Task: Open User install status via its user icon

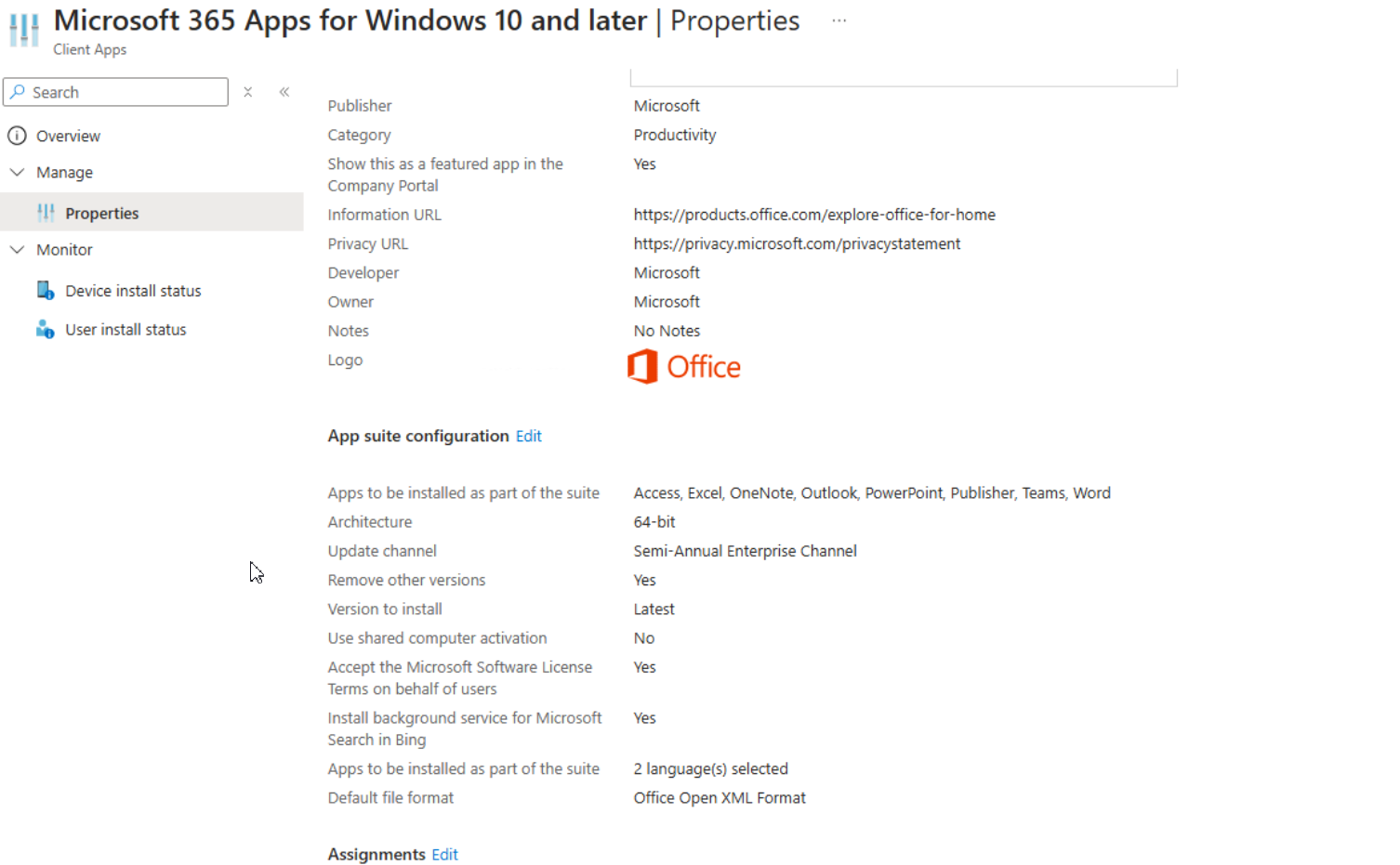Action: (45, 329)
